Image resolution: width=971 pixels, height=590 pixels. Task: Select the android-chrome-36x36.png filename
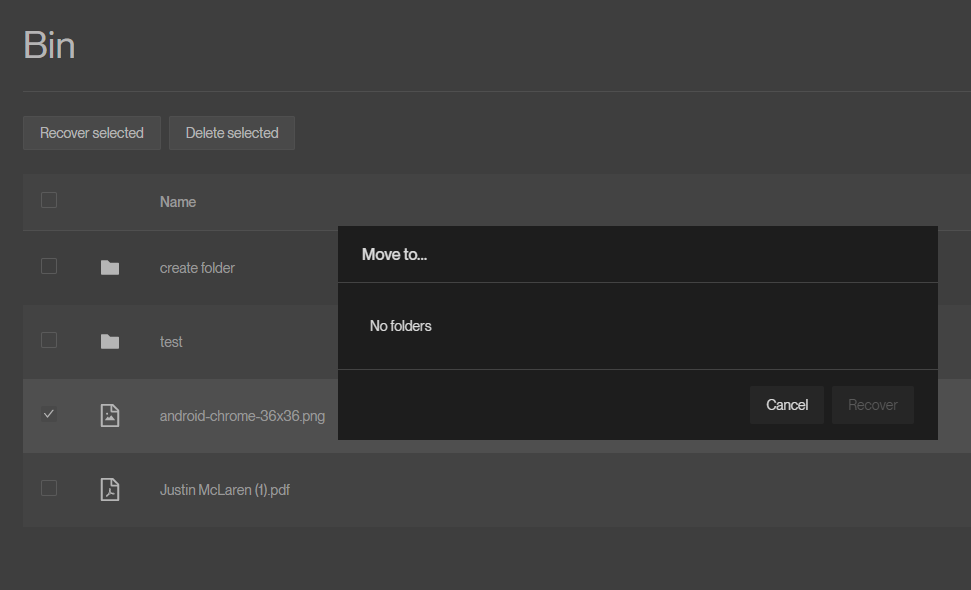[x=242, y=415]
